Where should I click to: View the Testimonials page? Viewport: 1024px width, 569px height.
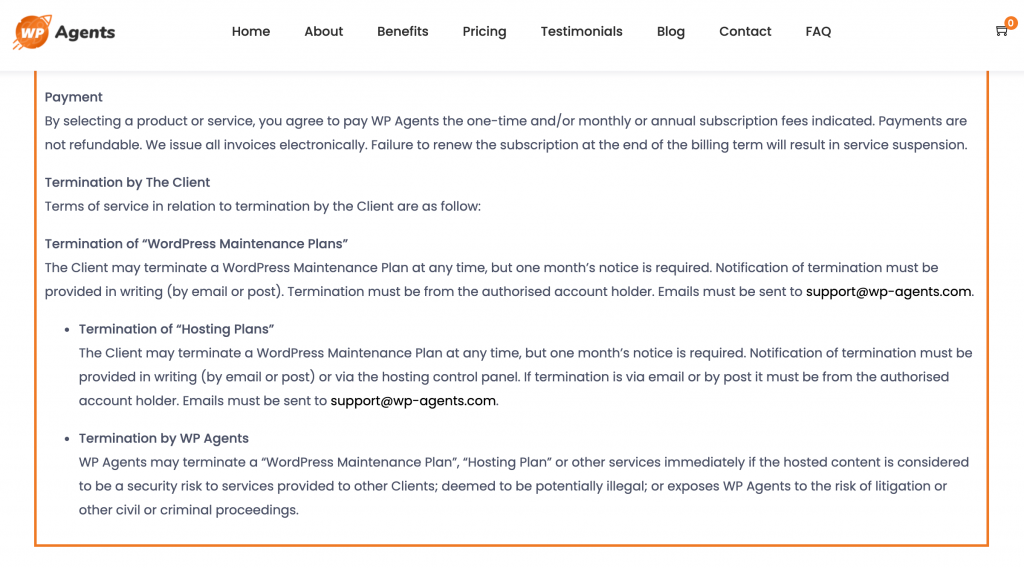point(582,32)
